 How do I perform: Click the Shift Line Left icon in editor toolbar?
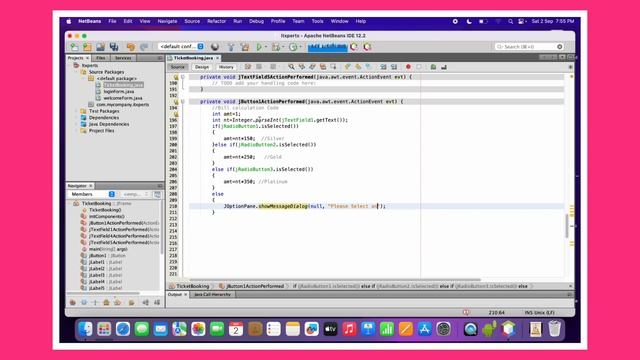pos(383,67)
